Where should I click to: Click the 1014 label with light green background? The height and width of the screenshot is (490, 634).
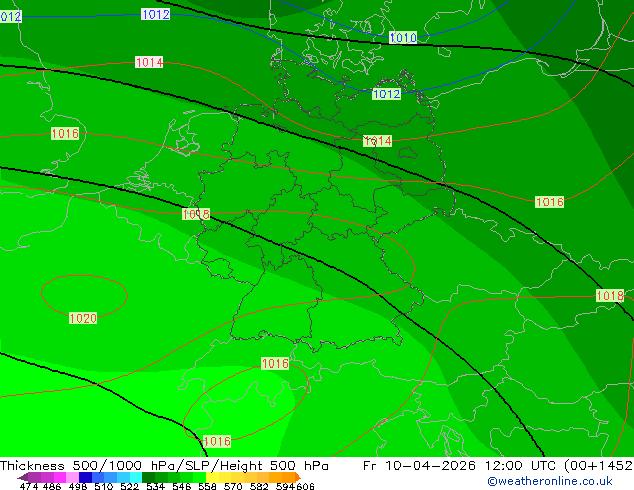pyautogui.click(x=377, y=141)
